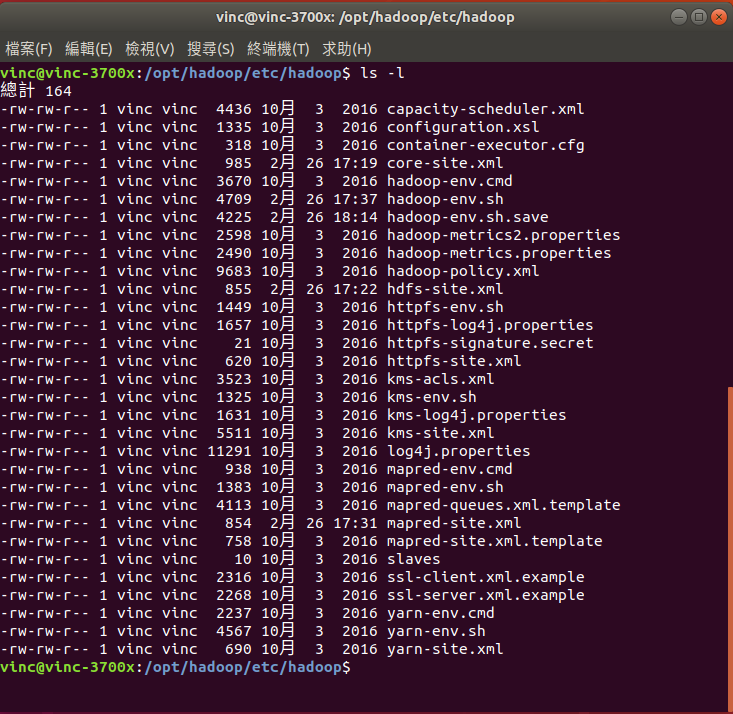This screenshot has height=714, width=733.
Task: Open the 搜尋(S) search menu
Action: pos(210,49)
